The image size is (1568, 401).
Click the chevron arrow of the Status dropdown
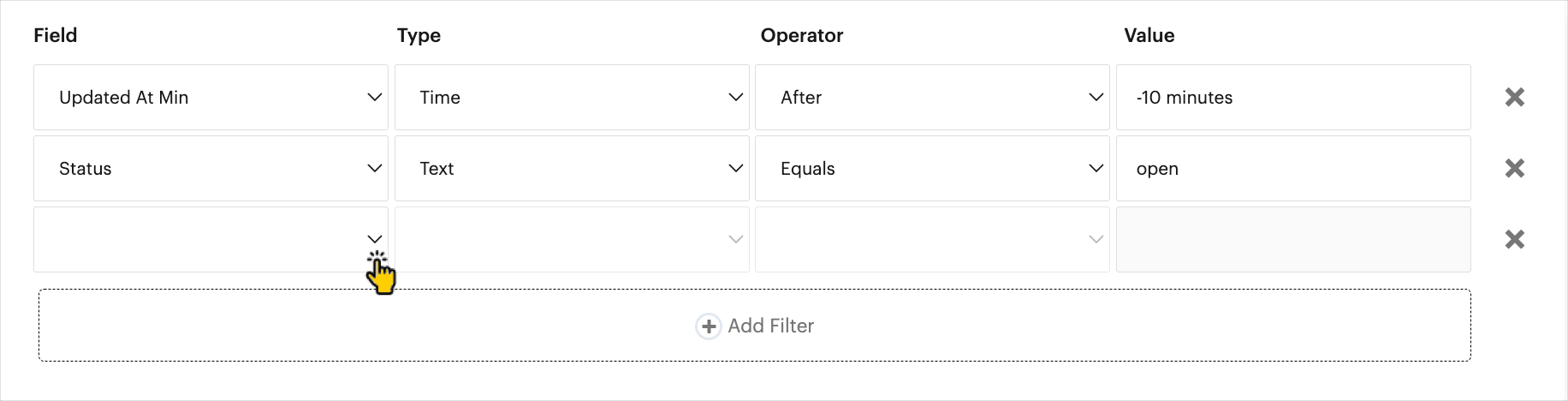[x=374, y=169]
